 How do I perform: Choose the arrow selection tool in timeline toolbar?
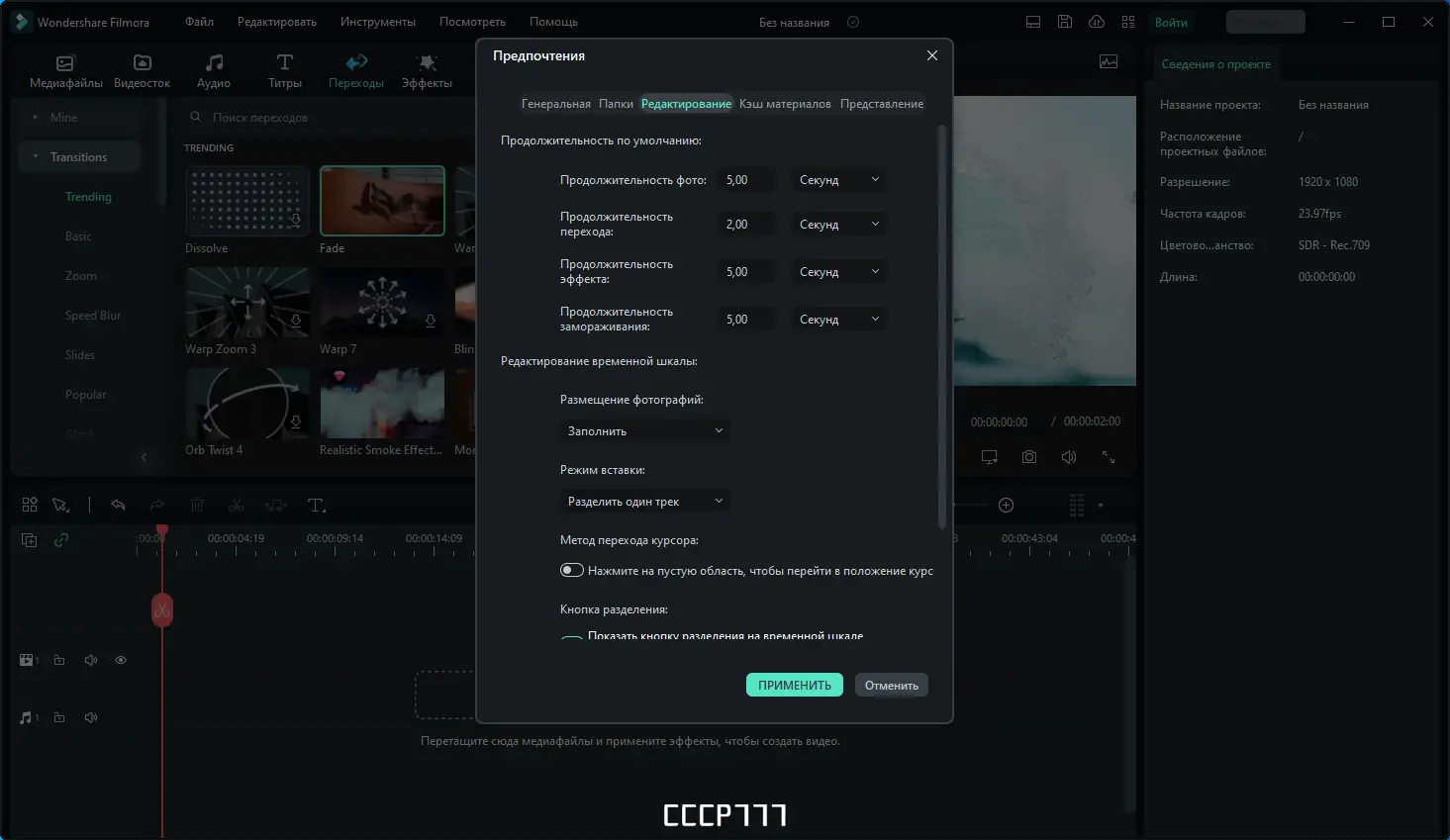coord(60,506)
